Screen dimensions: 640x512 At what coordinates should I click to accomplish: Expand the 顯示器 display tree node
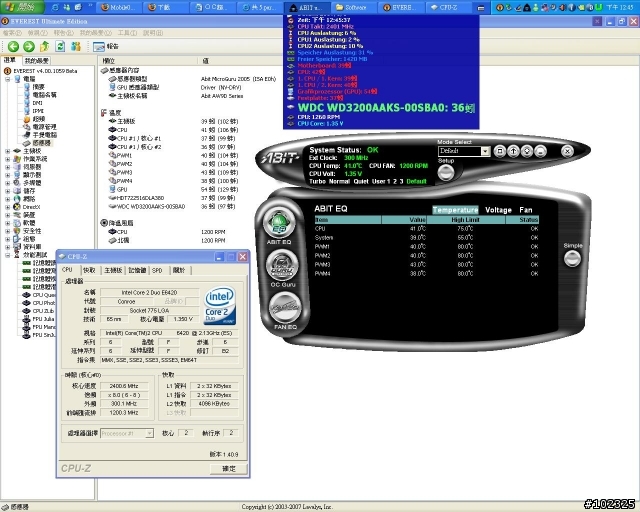(7, 175)
